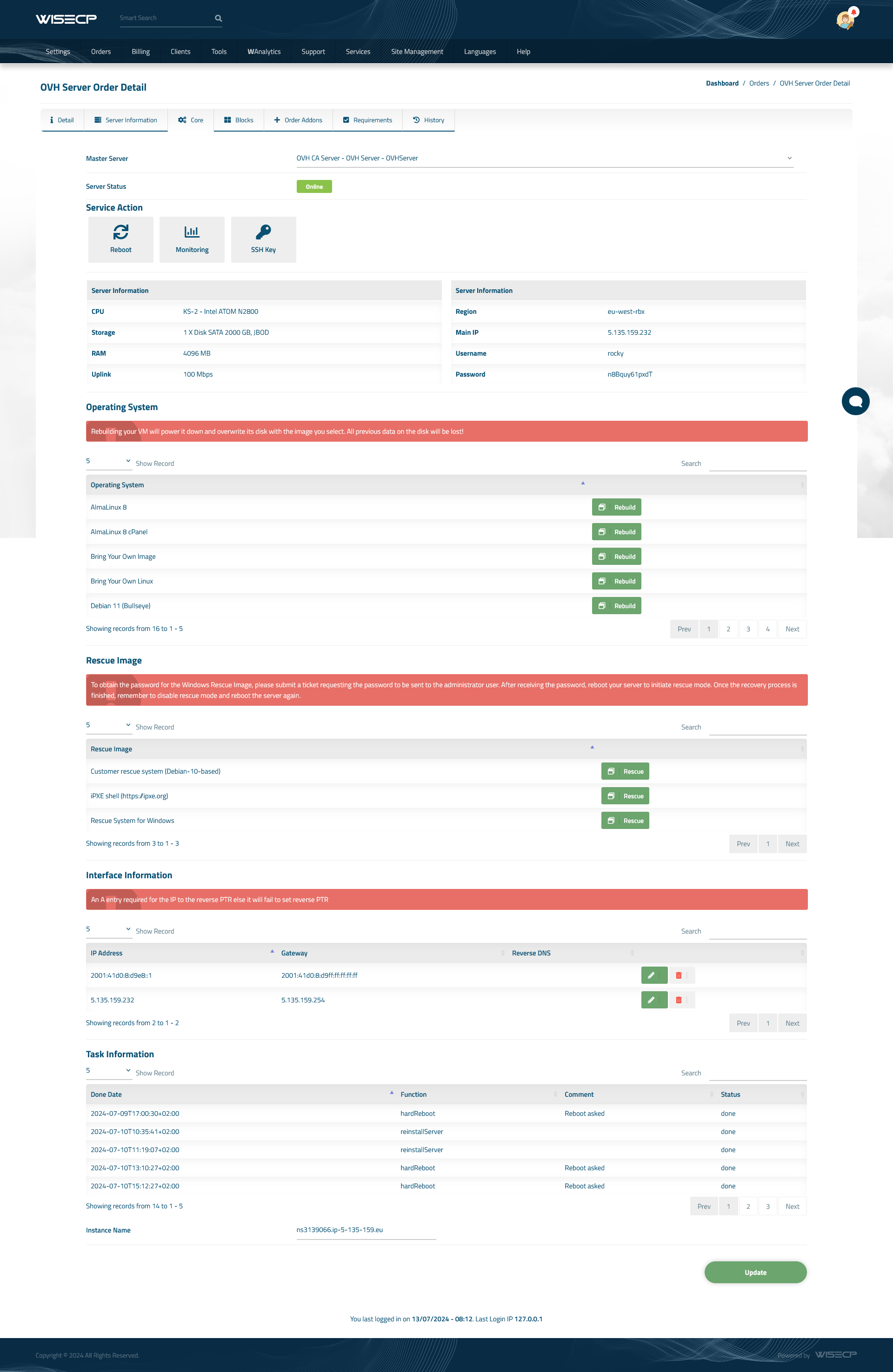Click the Smart Search magnifier icon

[x=219, y=18]
